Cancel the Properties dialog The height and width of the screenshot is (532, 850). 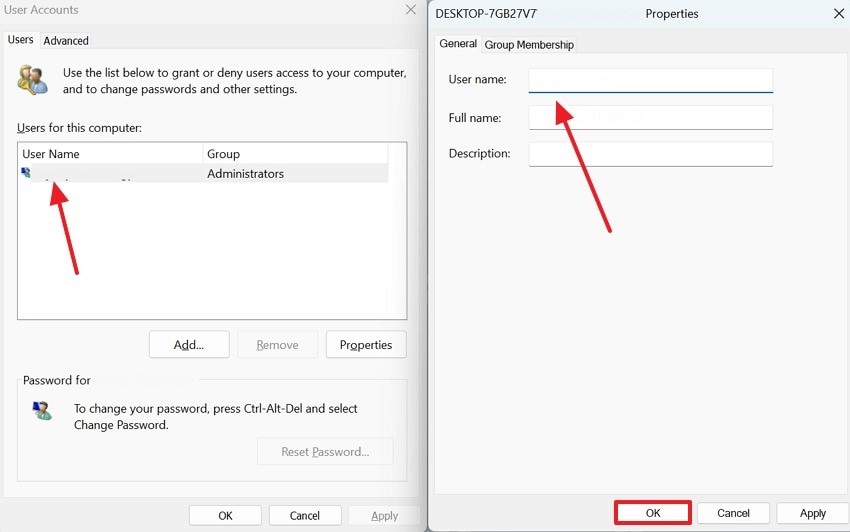coord(733,513)
